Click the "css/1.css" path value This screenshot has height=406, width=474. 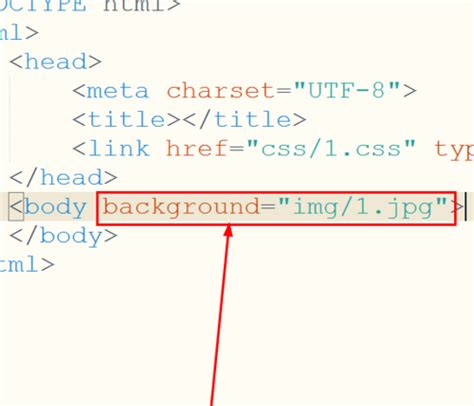click(x=331, y=148)
